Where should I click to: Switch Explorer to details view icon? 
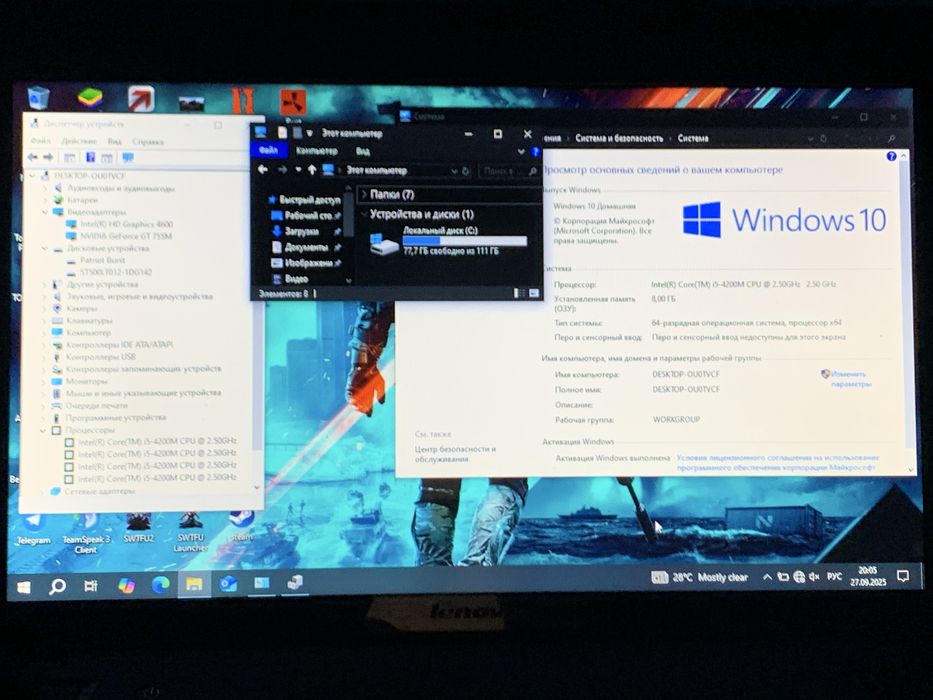click(x=519, y=293)
